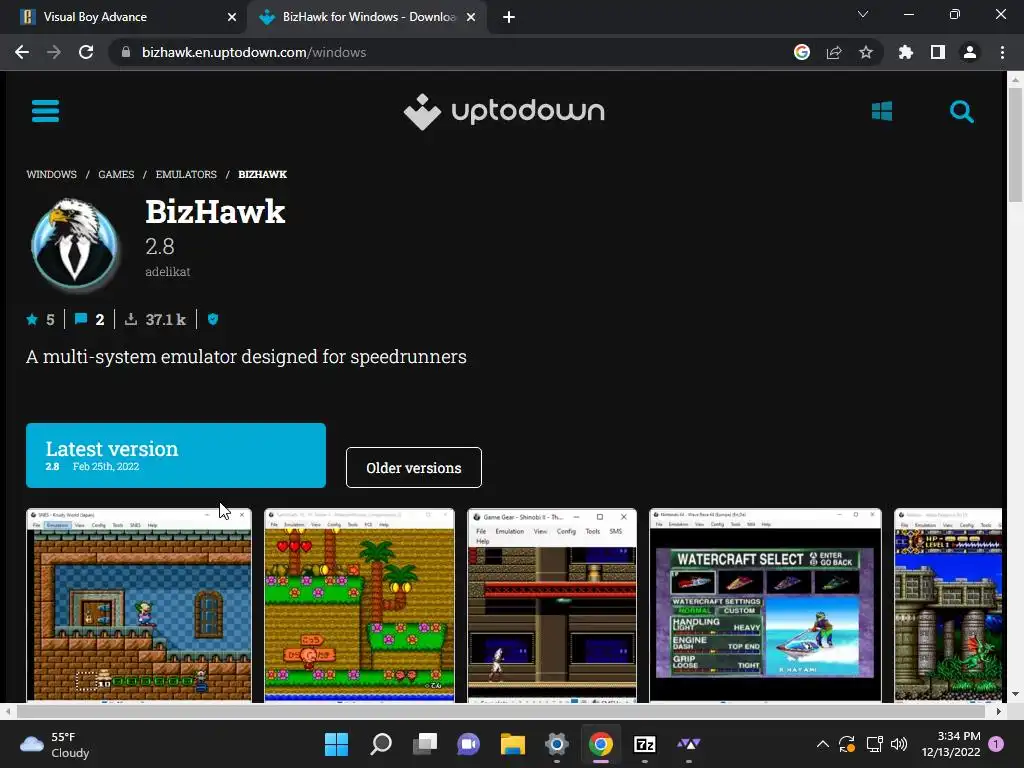This screenshot has width=1024, height=768.
Task: Share this page icon
Action: coord(834,52)
